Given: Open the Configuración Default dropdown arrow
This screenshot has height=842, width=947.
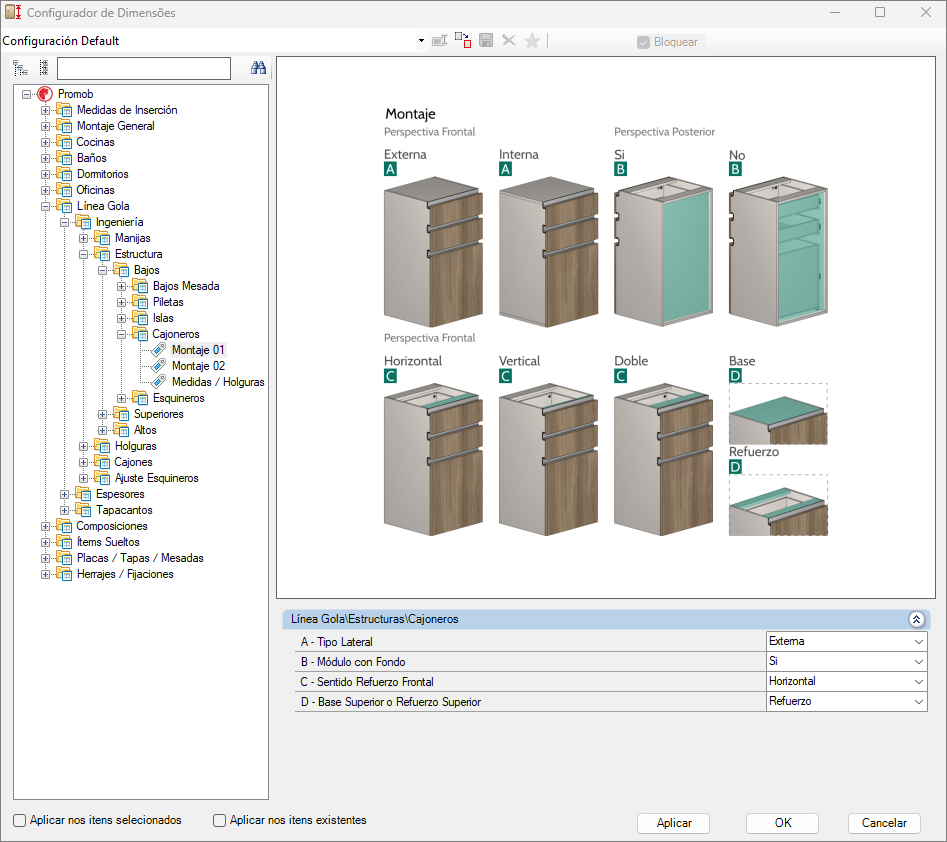Looking at the screenshot, I should 420,41.
